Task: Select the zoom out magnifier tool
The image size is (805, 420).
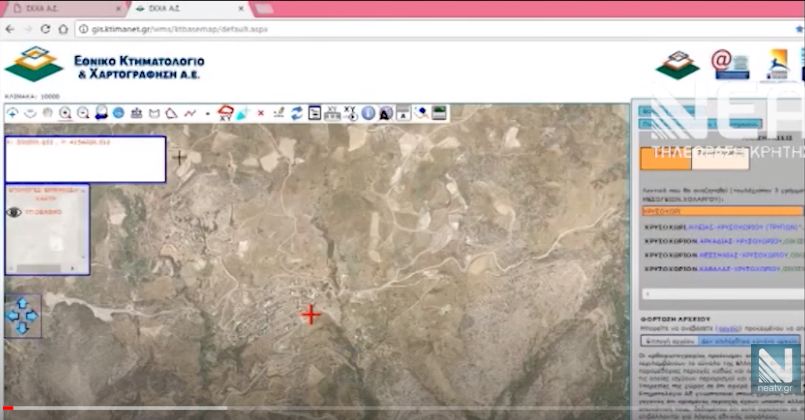Action: (83, 113)
